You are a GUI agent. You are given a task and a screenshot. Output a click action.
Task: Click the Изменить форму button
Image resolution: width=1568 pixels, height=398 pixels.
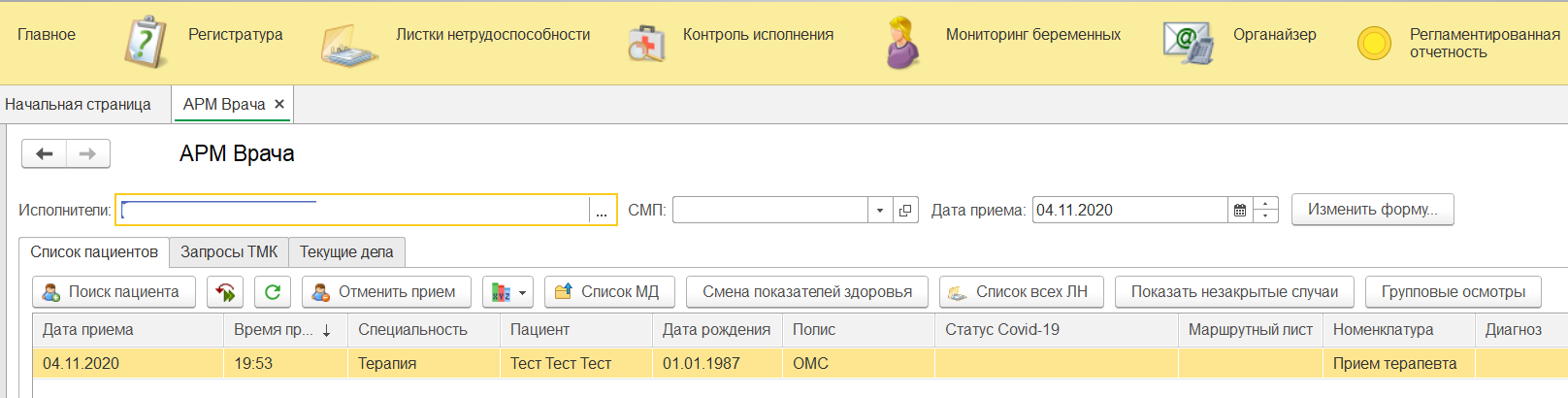1372,210
